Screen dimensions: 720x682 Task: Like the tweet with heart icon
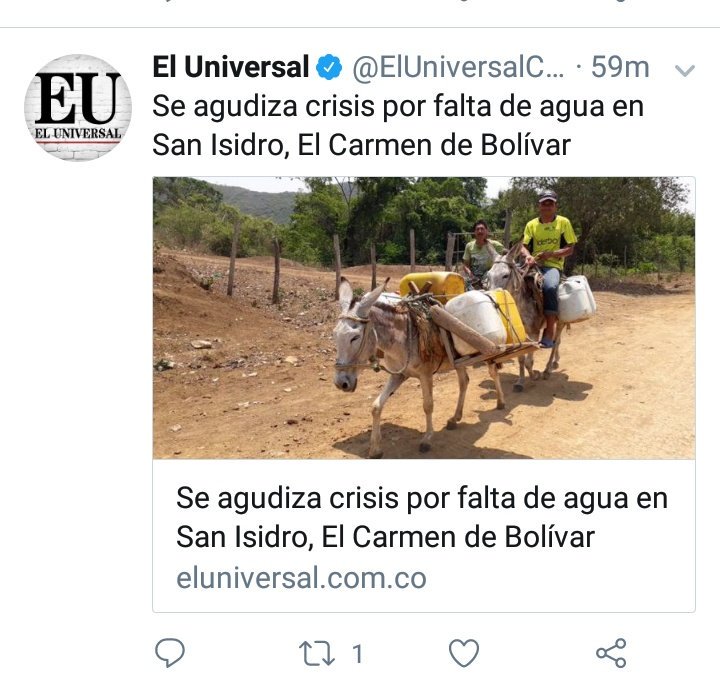[464, 653]
